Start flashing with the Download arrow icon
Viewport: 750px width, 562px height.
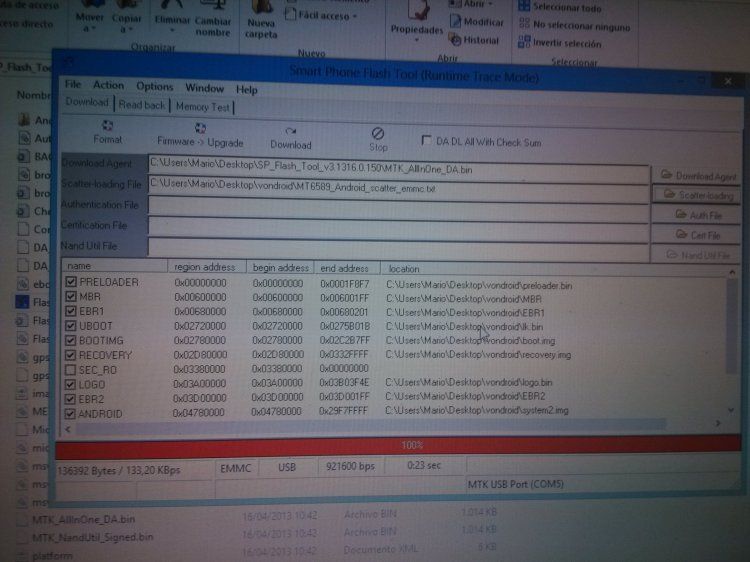point(290,131)
